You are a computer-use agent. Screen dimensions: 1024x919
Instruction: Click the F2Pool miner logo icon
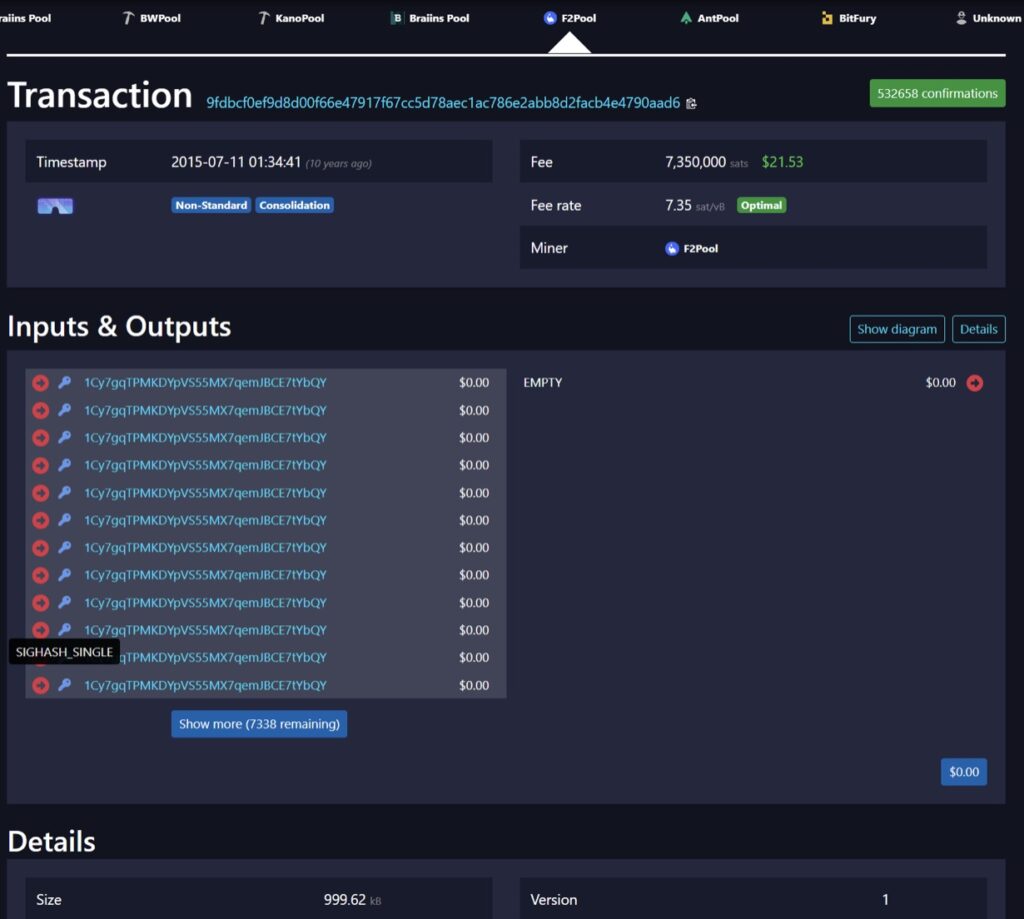(x=672, y=248)
